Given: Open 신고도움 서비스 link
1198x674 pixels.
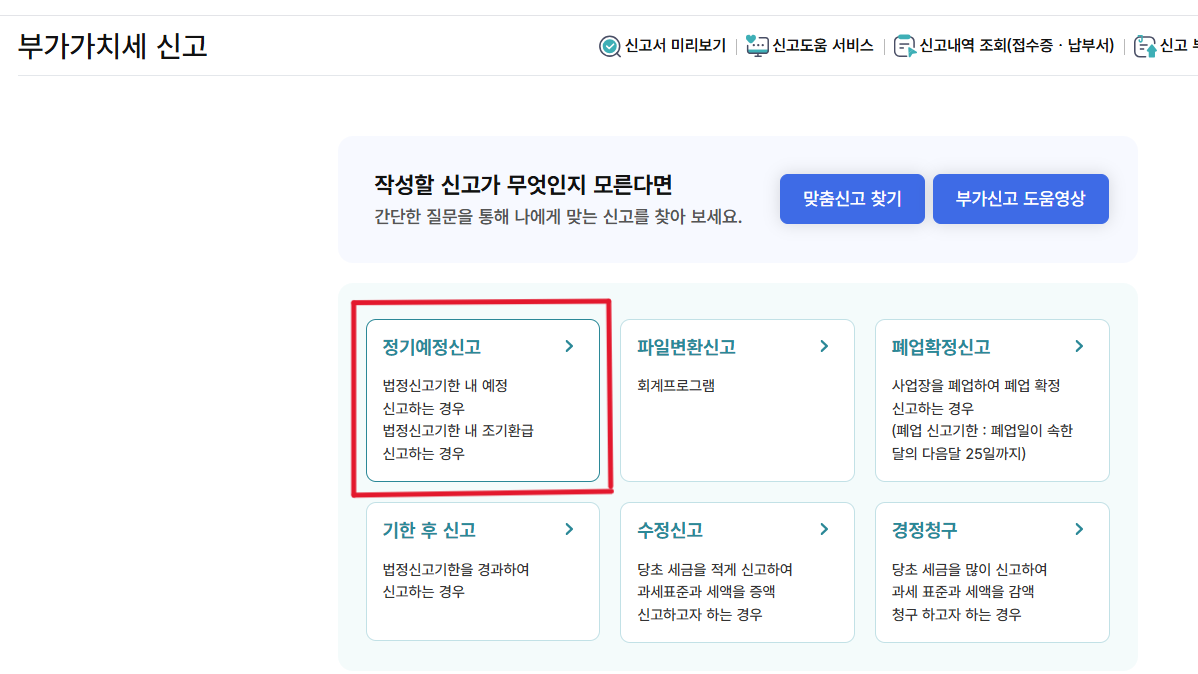Looking at the screenshot, I should (822, 46).
